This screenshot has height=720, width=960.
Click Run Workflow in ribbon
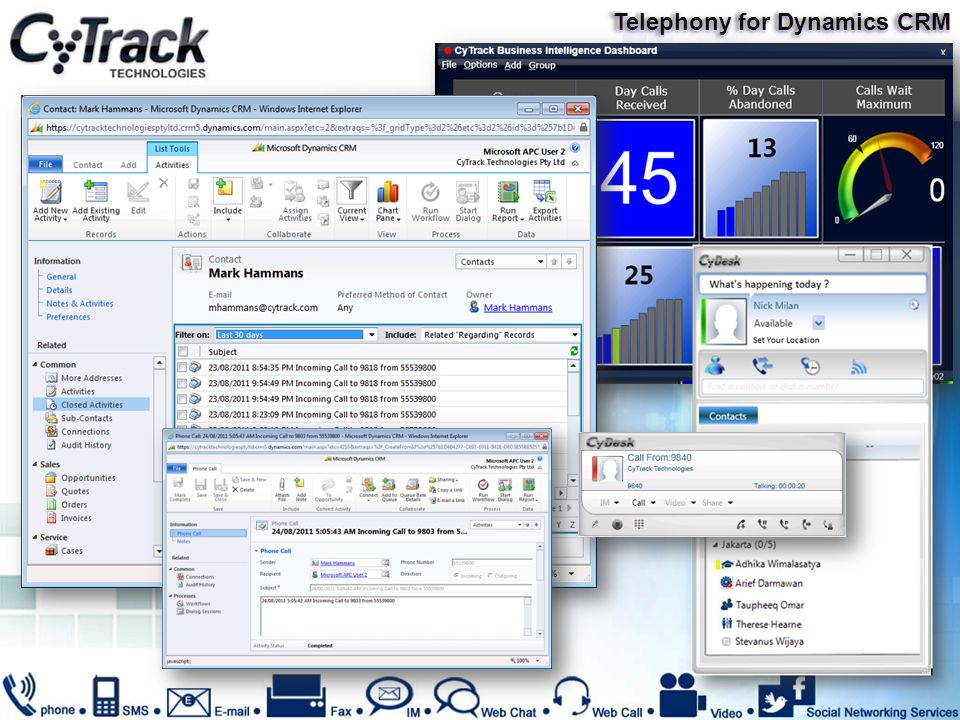tap(430, 201)
